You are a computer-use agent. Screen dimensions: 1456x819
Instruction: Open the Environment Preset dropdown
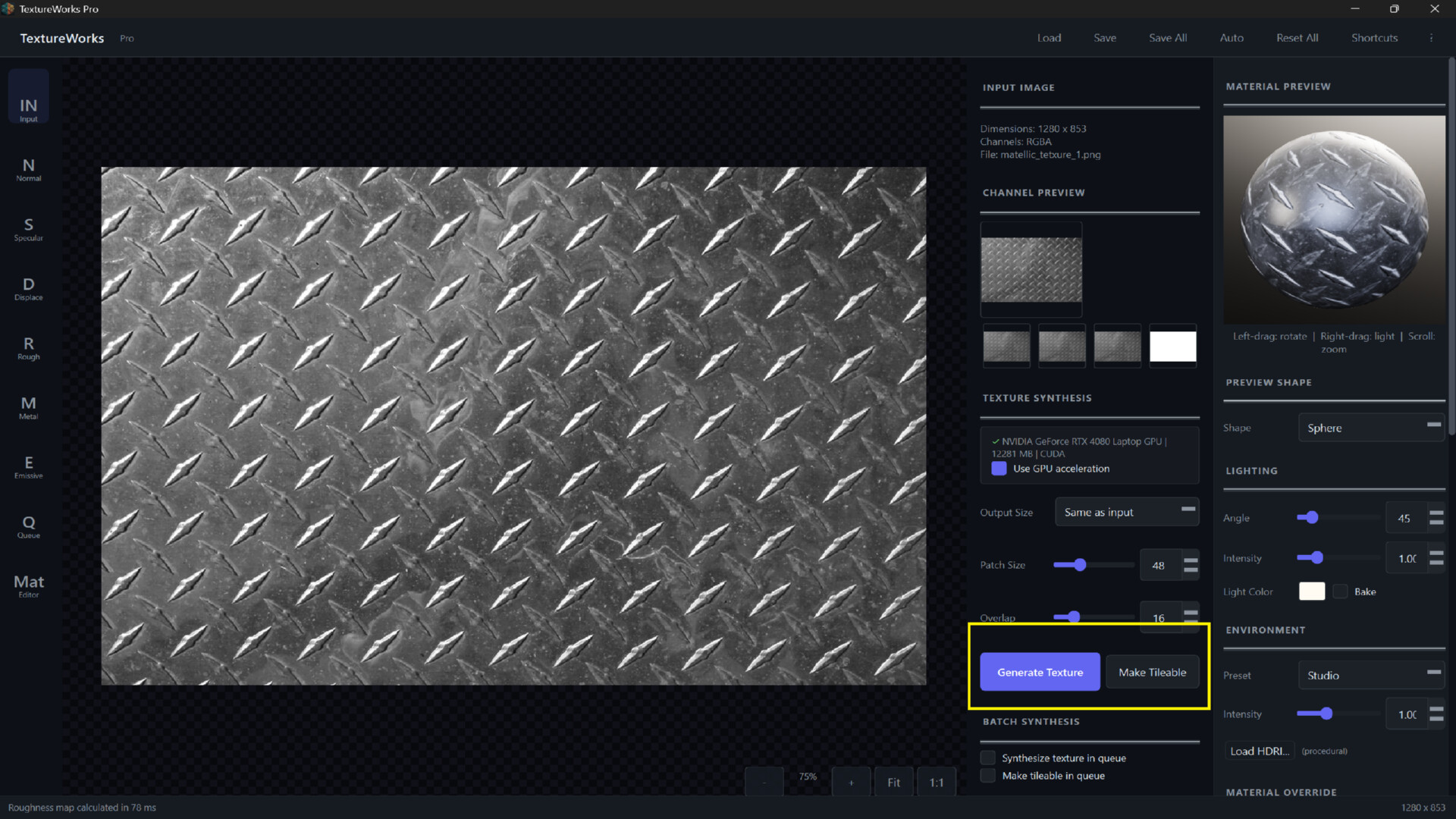pos(1370,675)
